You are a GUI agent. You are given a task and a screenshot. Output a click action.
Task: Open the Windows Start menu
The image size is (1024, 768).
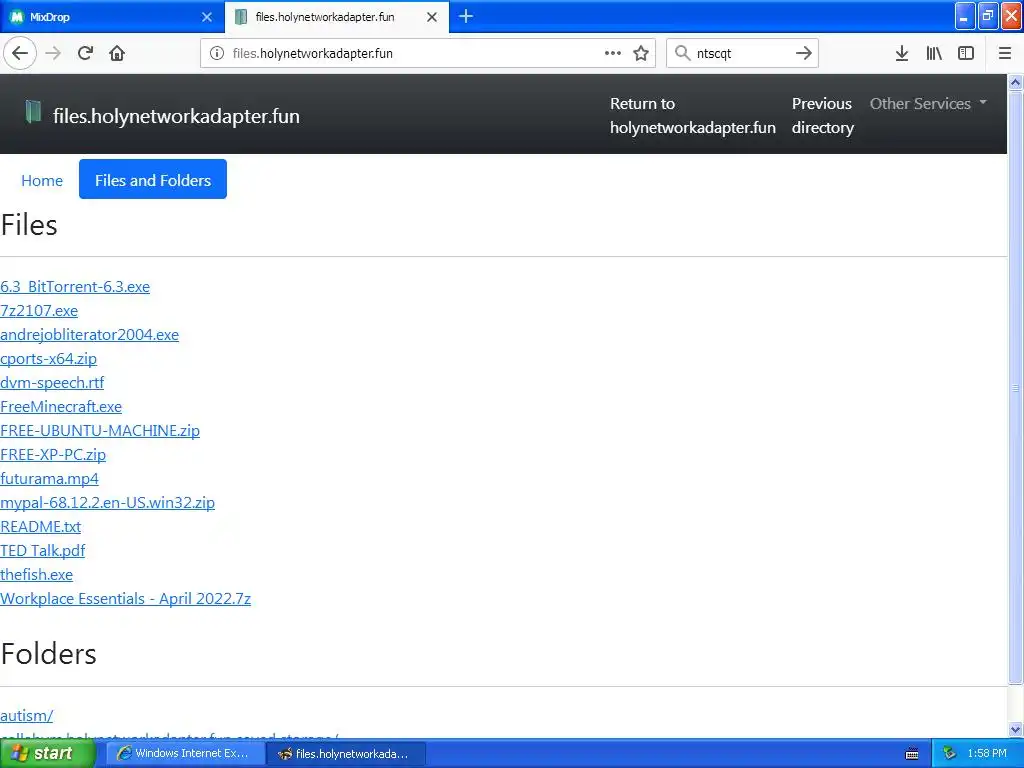pyautogui.click(x=47, y=754)
